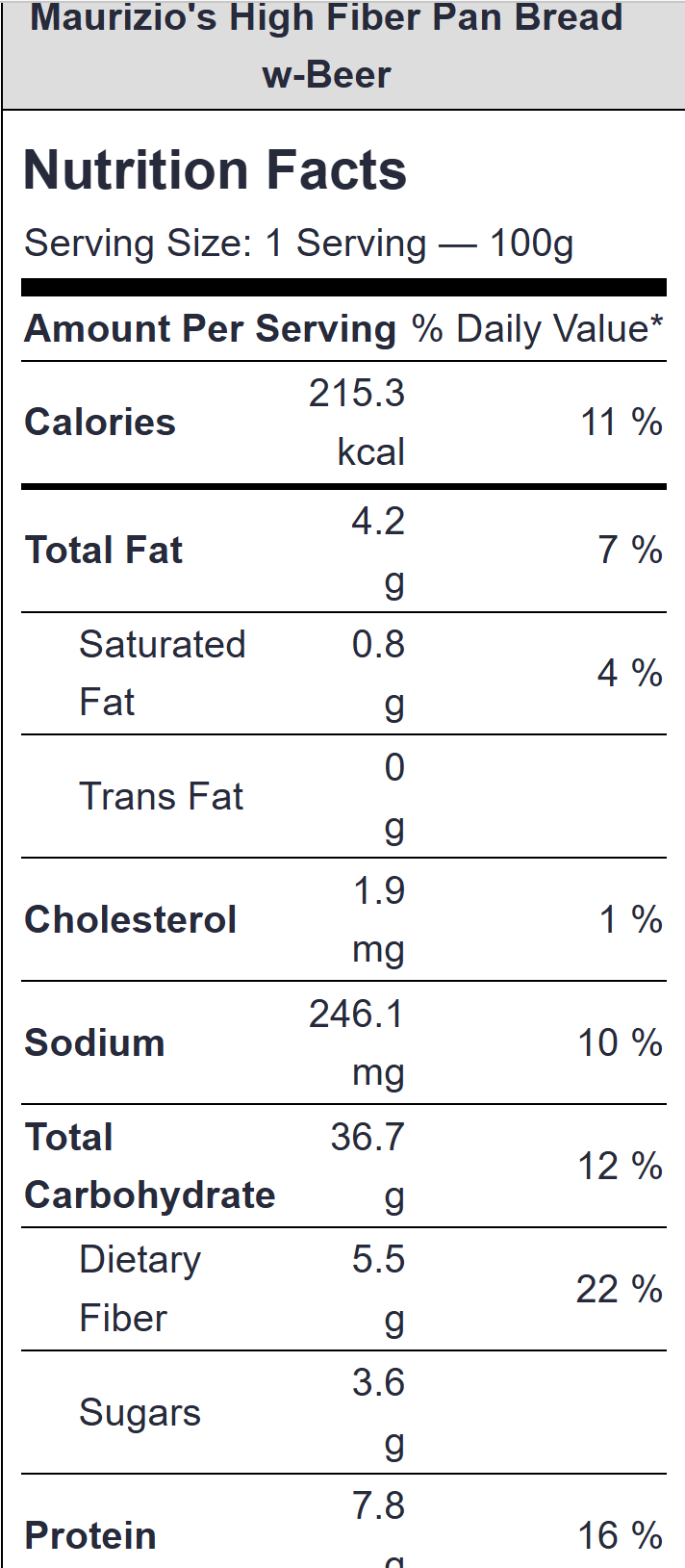Click the Calories row label
Viewport: 685px width, 1568px height.
(x=100, y=423)
